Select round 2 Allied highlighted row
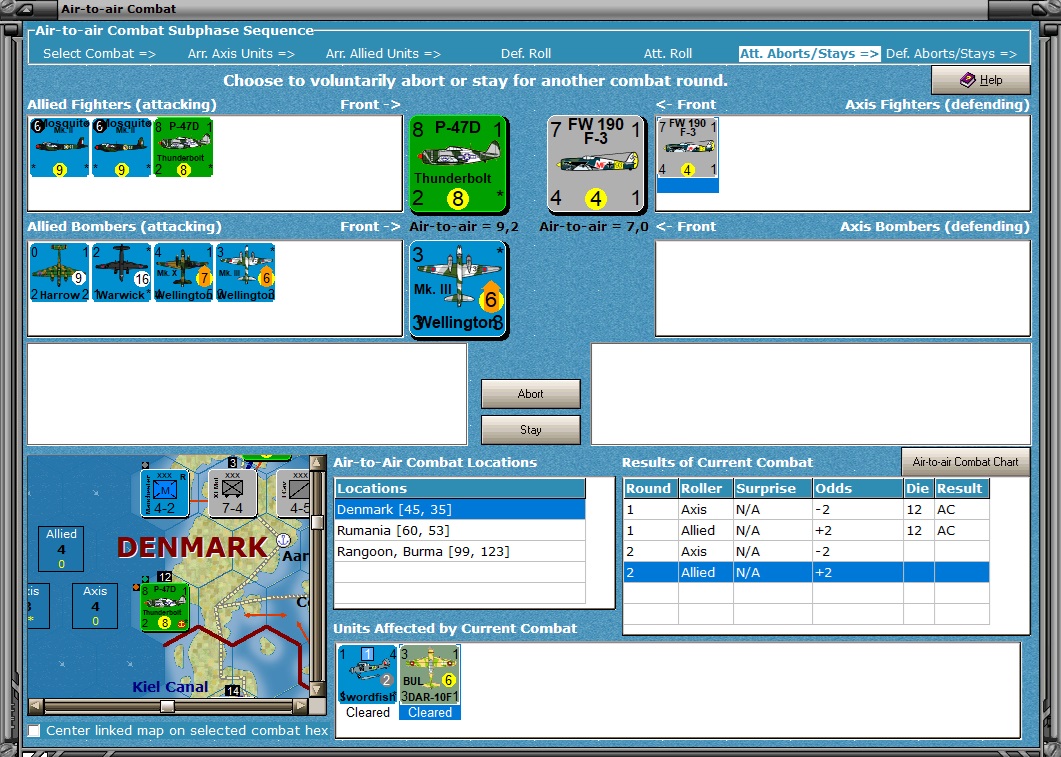 [806, 572]
